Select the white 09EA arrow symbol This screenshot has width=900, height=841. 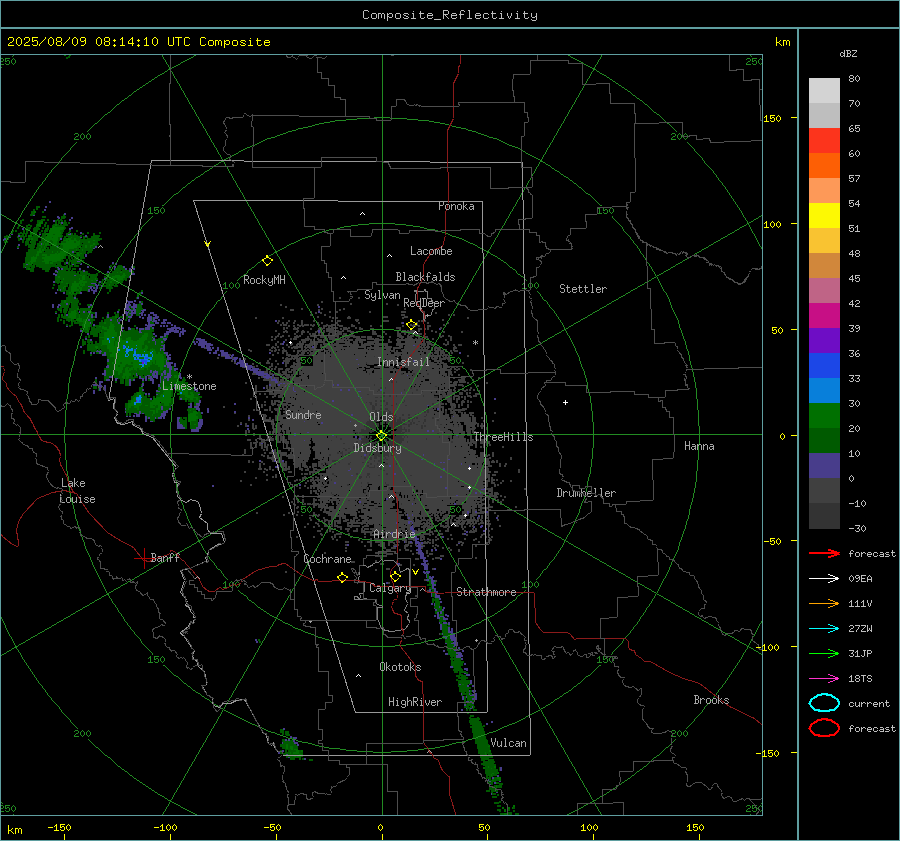(824, 578)
